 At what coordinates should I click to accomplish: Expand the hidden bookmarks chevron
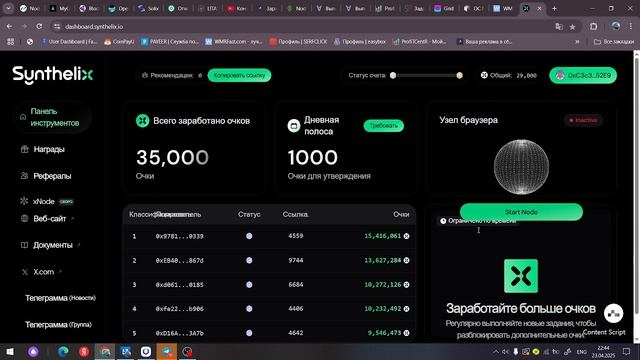(x=577, y=42)
